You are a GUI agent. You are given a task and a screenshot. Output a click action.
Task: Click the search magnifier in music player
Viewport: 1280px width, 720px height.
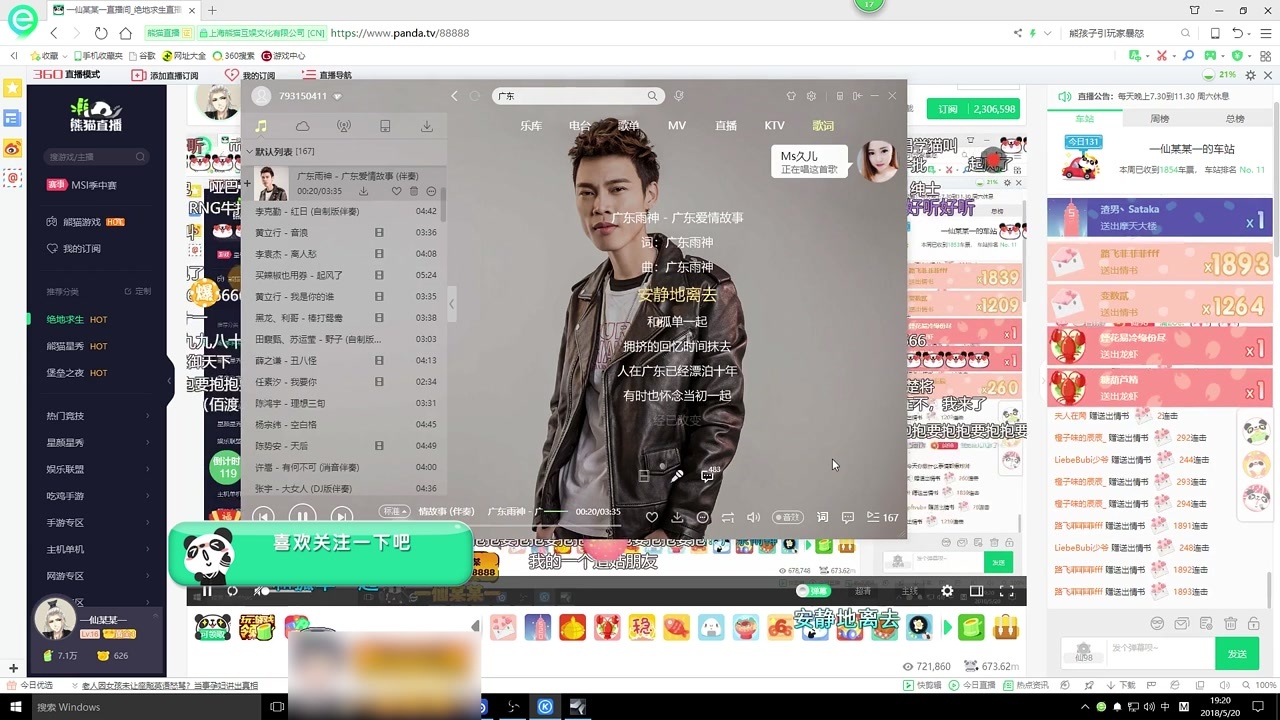tap(652, 96)
